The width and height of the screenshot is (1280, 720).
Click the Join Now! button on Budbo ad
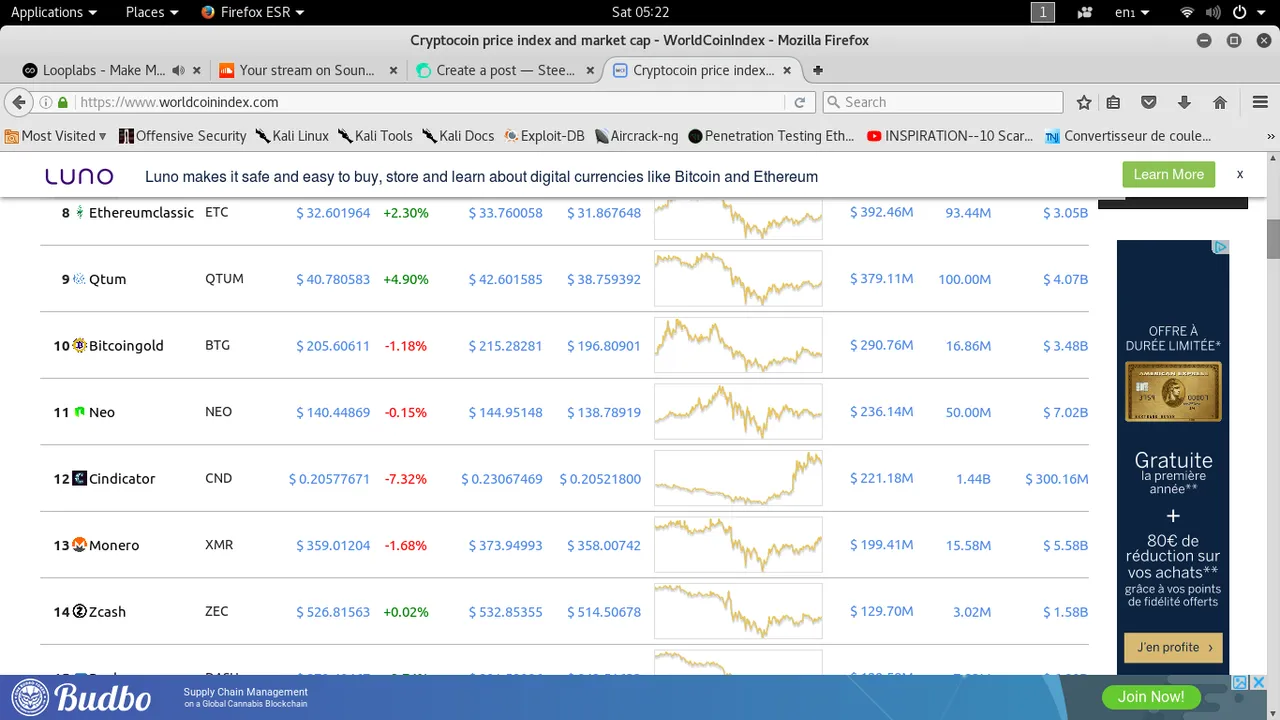(1150, 697)
